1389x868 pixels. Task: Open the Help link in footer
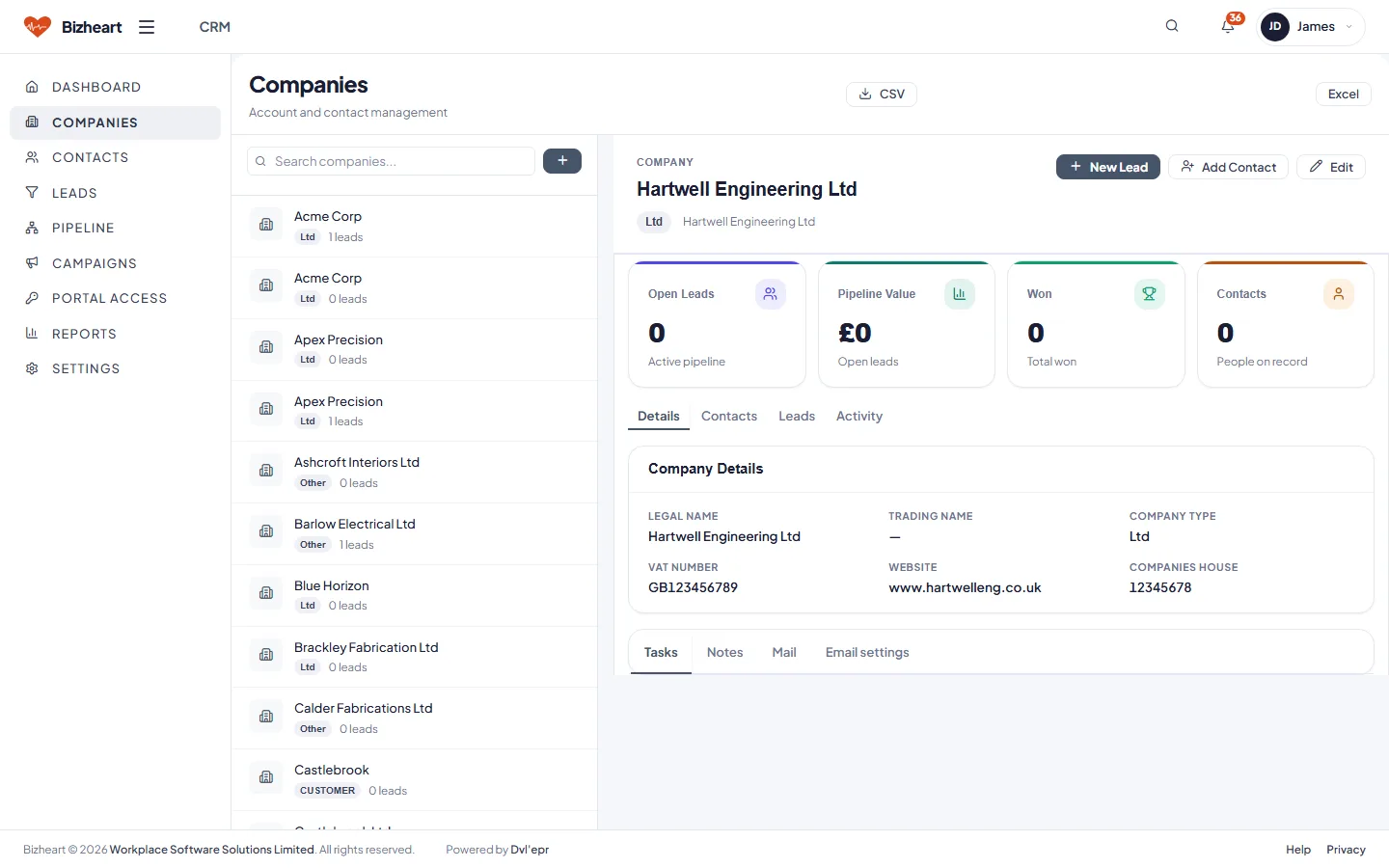click(1298, 850)
